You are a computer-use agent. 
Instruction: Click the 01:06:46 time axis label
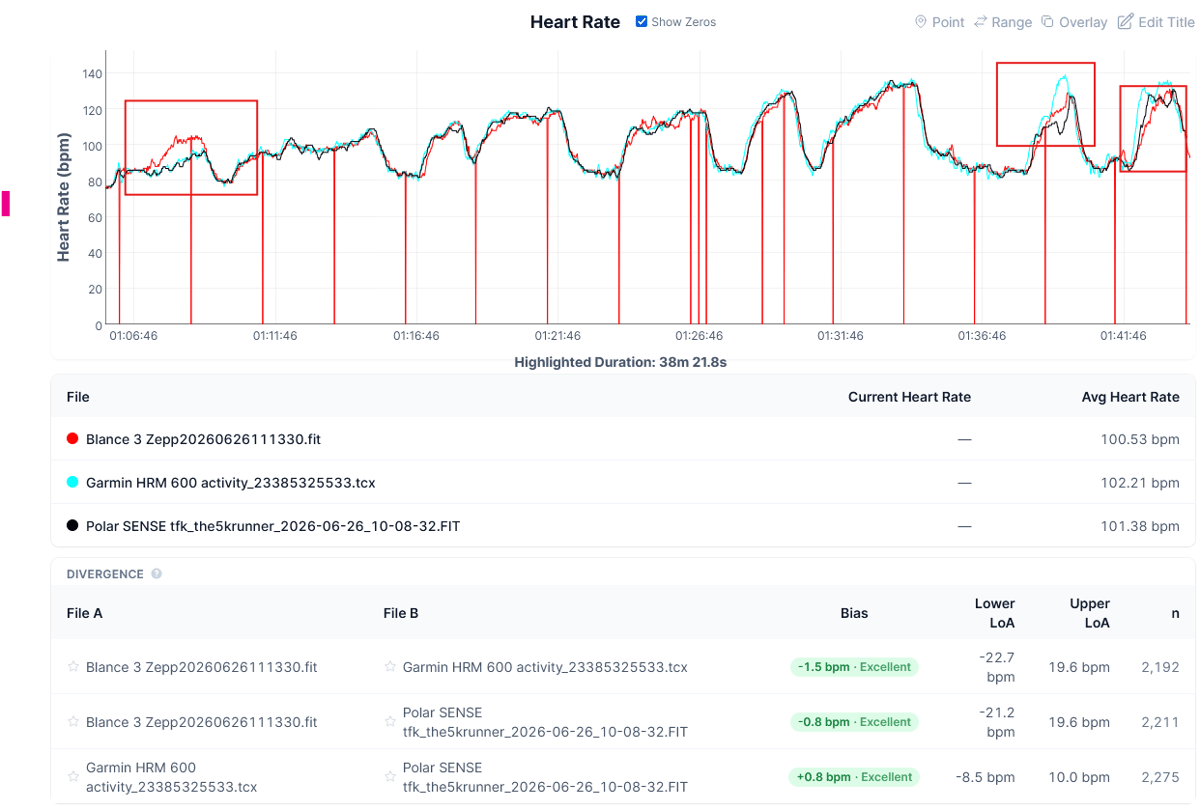point(133,336)
